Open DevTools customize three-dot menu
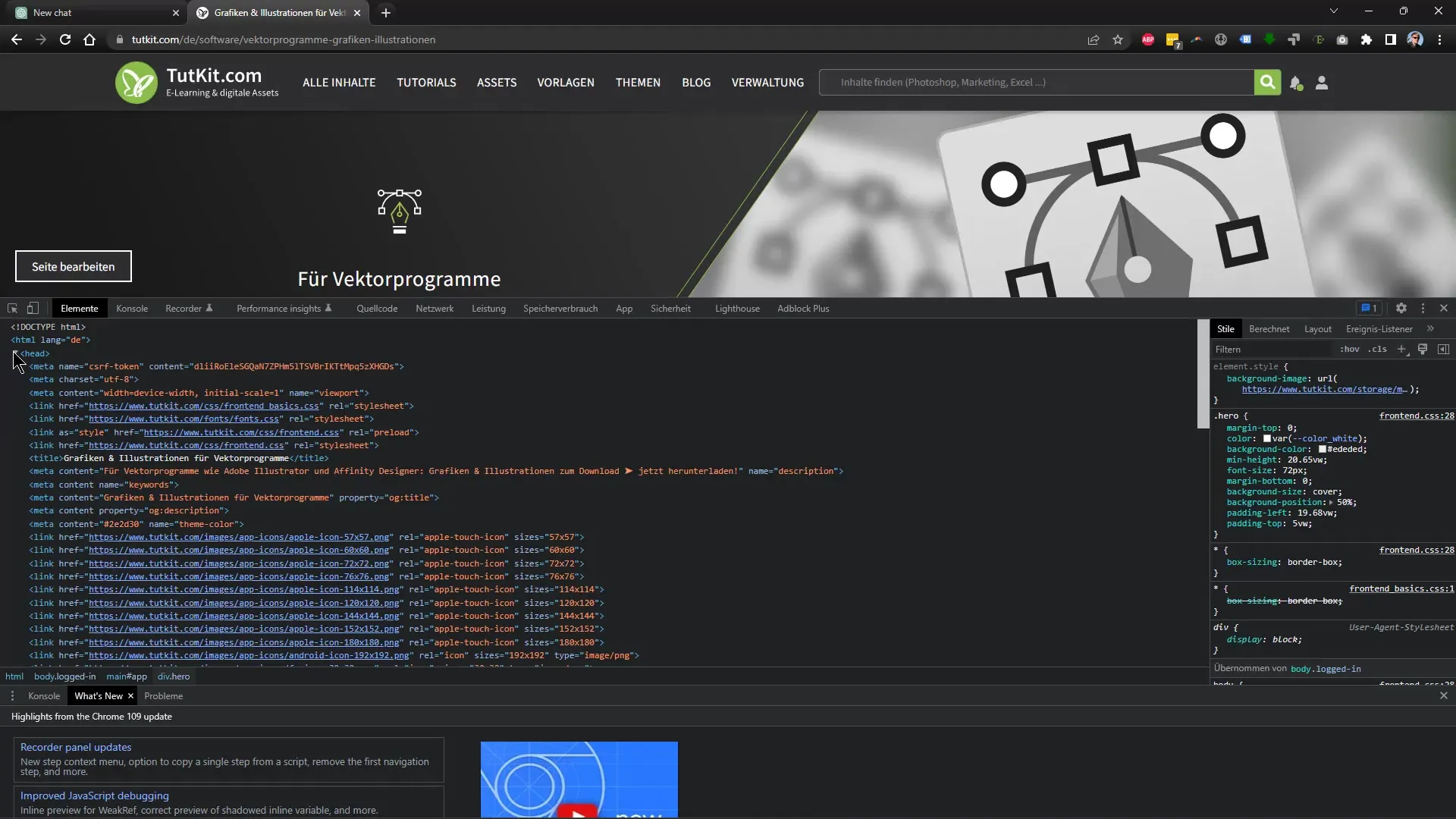 1423,309
